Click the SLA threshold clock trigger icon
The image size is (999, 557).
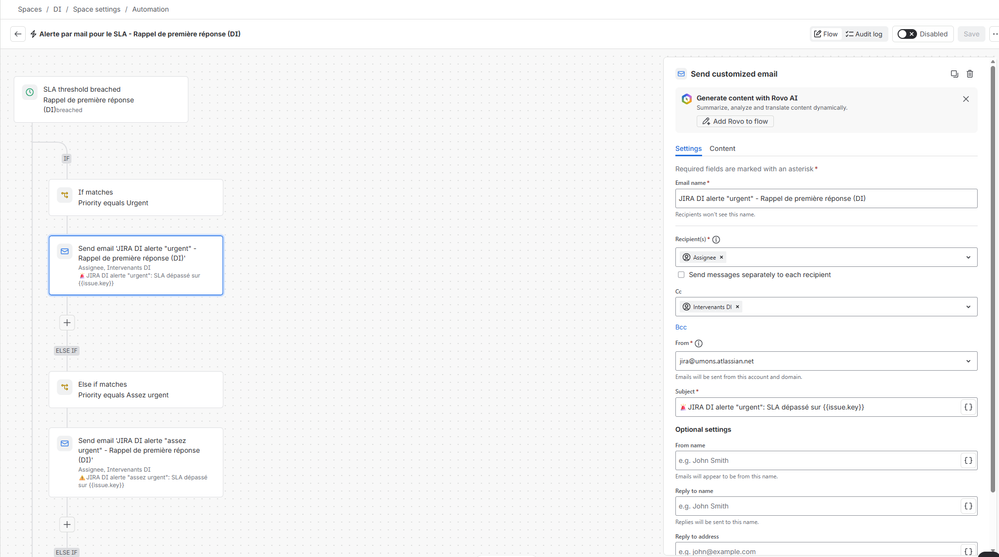tap(30, 92)
